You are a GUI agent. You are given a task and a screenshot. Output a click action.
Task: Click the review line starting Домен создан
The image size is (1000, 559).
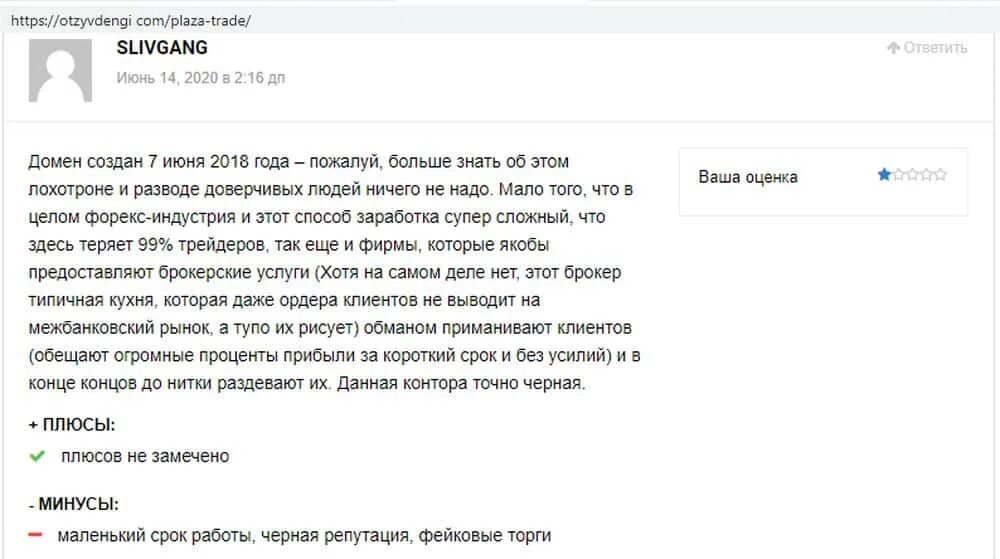click(298, 162)
